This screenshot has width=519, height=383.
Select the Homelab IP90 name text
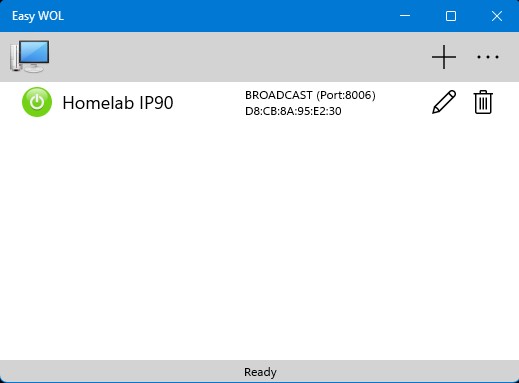[118, 103]
